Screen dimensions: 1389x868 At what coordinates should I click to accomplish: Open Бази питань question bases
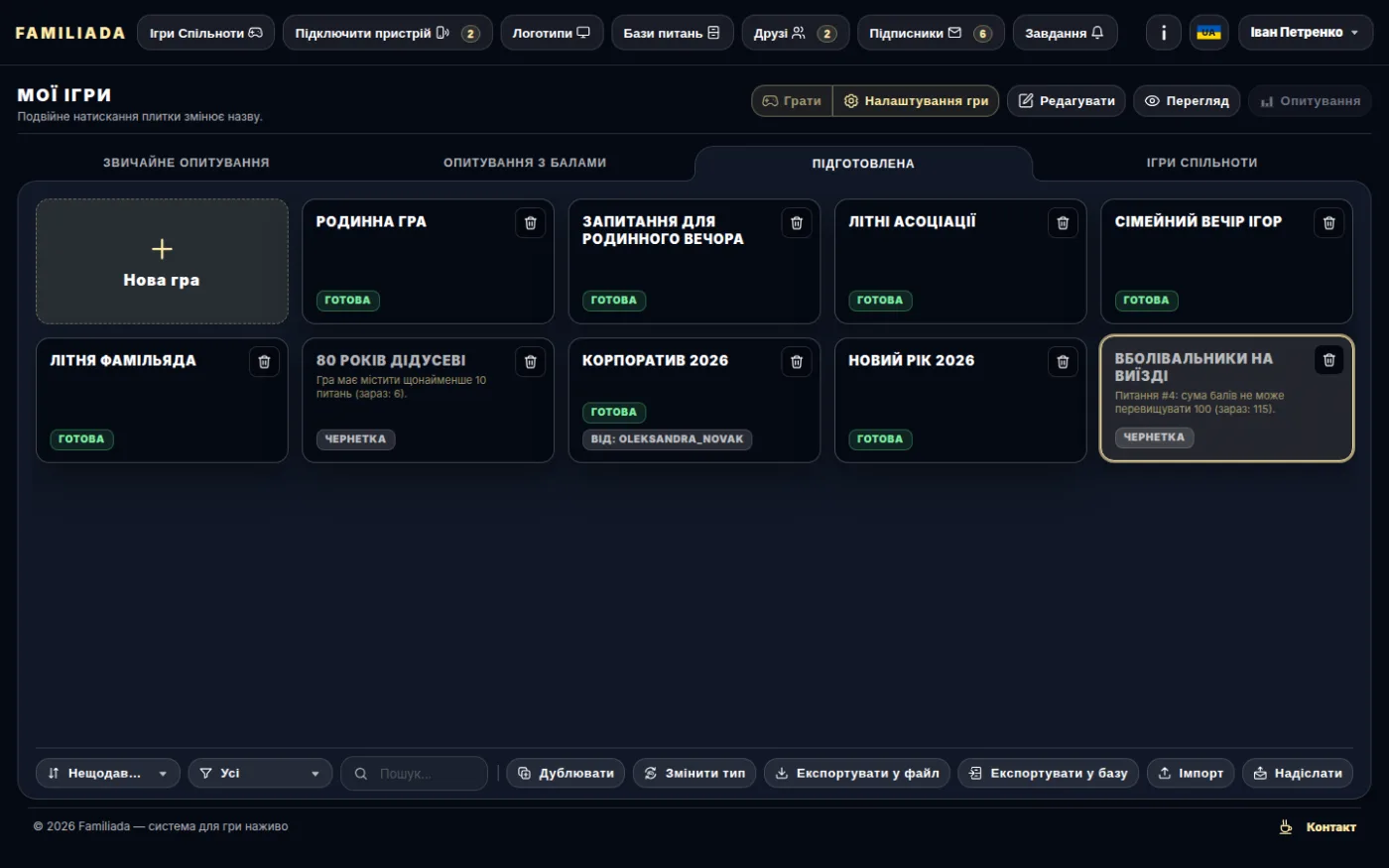pyautogui.click(x=673, y=33)
